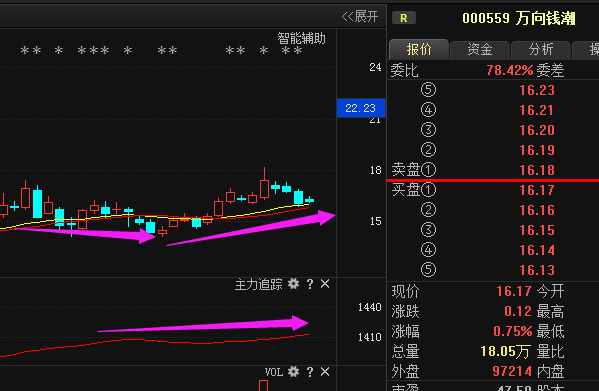Click the 1410 indicator axis label
599x391 pixels.
coord(369,337)
